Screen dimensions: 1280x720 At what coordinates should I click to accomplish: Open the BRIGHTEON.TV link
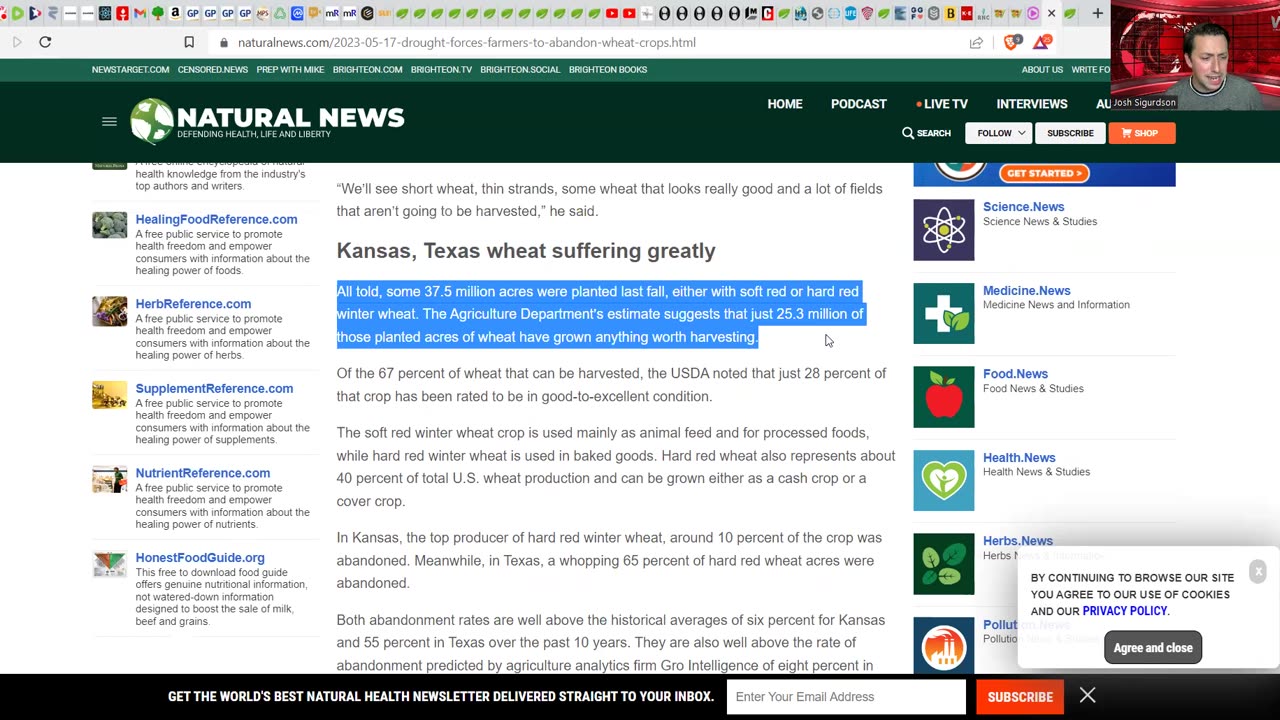click(441, 70)
